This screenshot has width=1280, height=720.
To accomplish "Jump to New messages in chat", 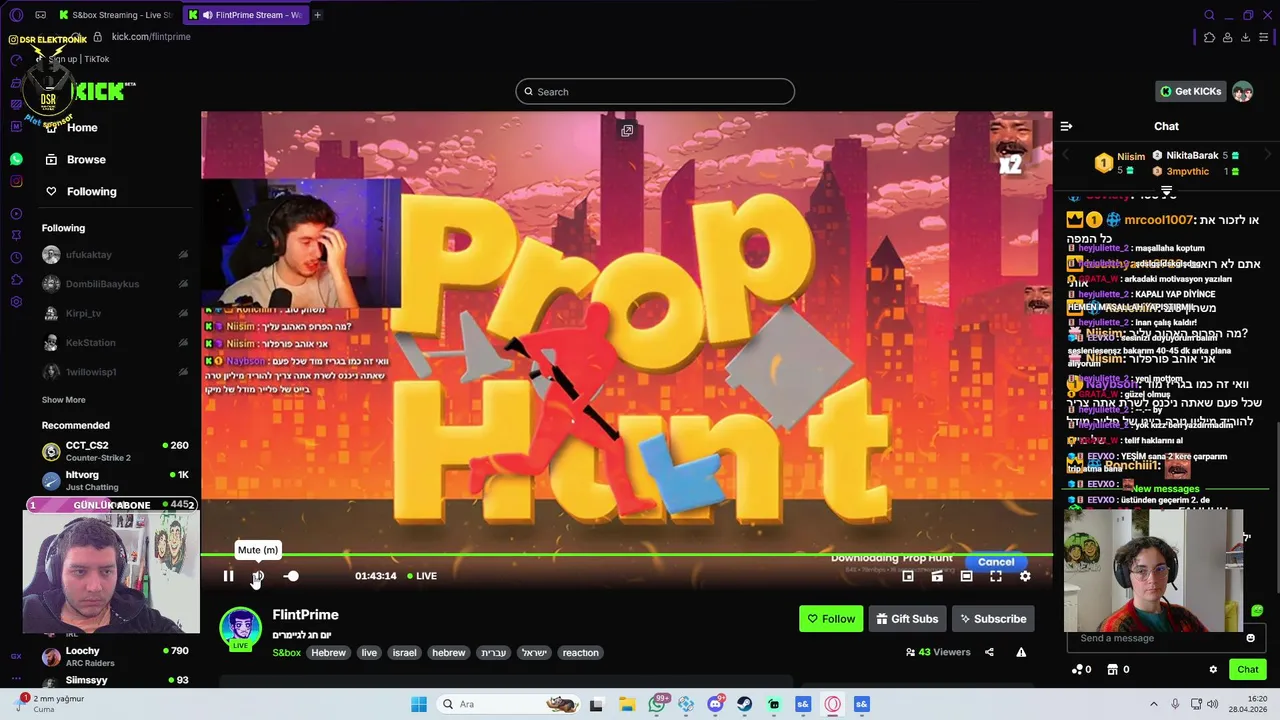I will coord(1166,489).
